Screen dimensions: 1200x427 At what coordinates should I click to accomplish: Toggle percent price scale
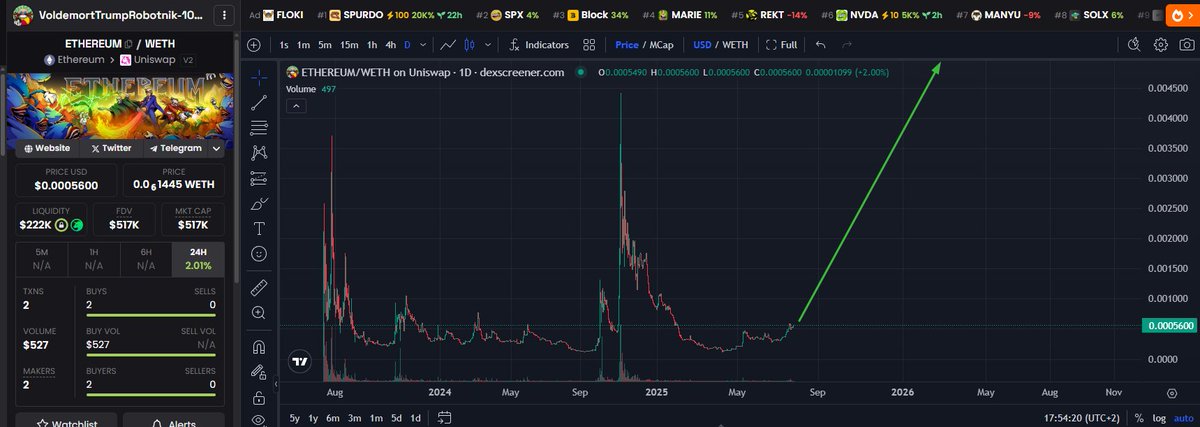point(1139,418)
